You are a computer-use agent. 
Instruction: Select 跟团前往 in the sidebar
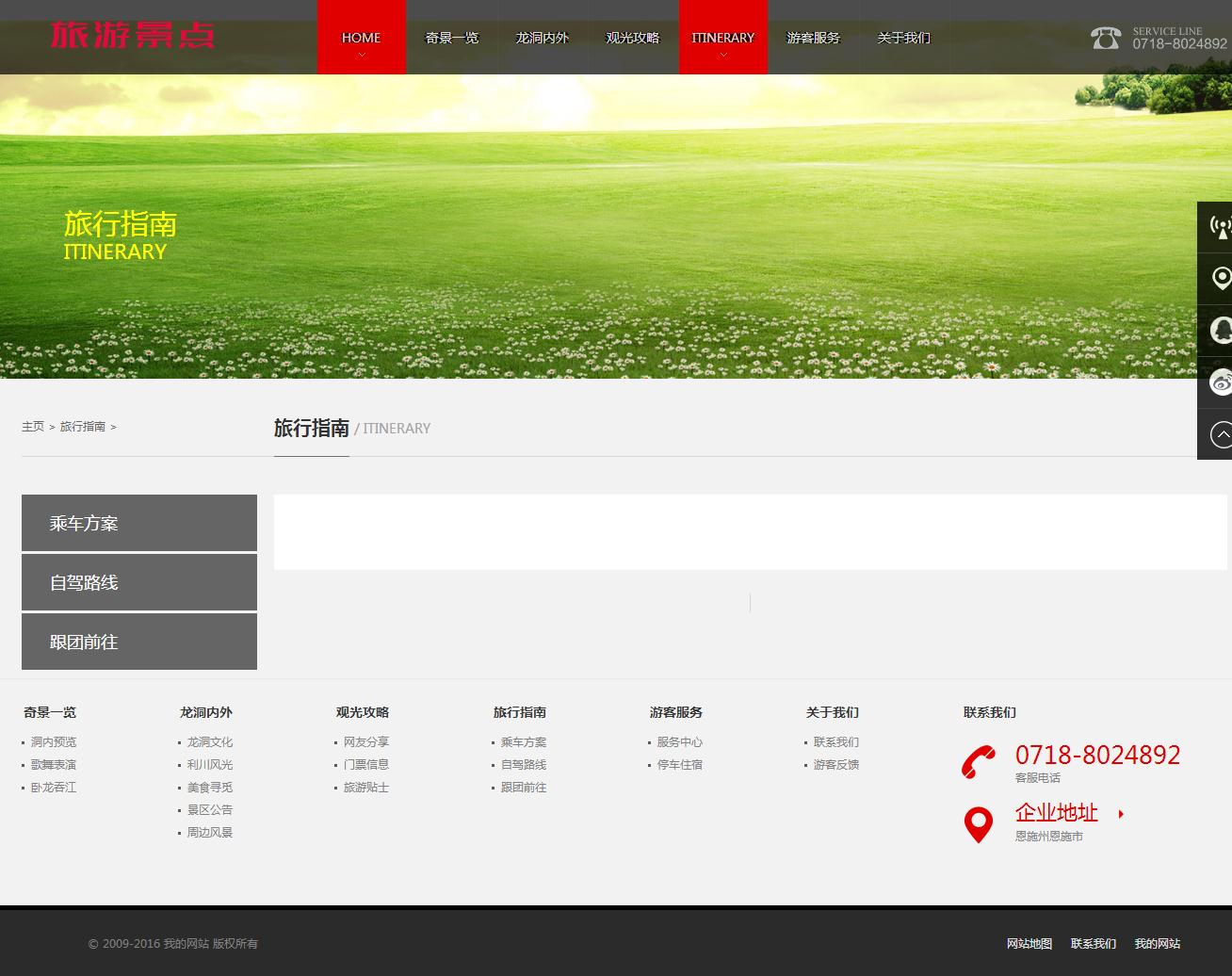(139, 642)
